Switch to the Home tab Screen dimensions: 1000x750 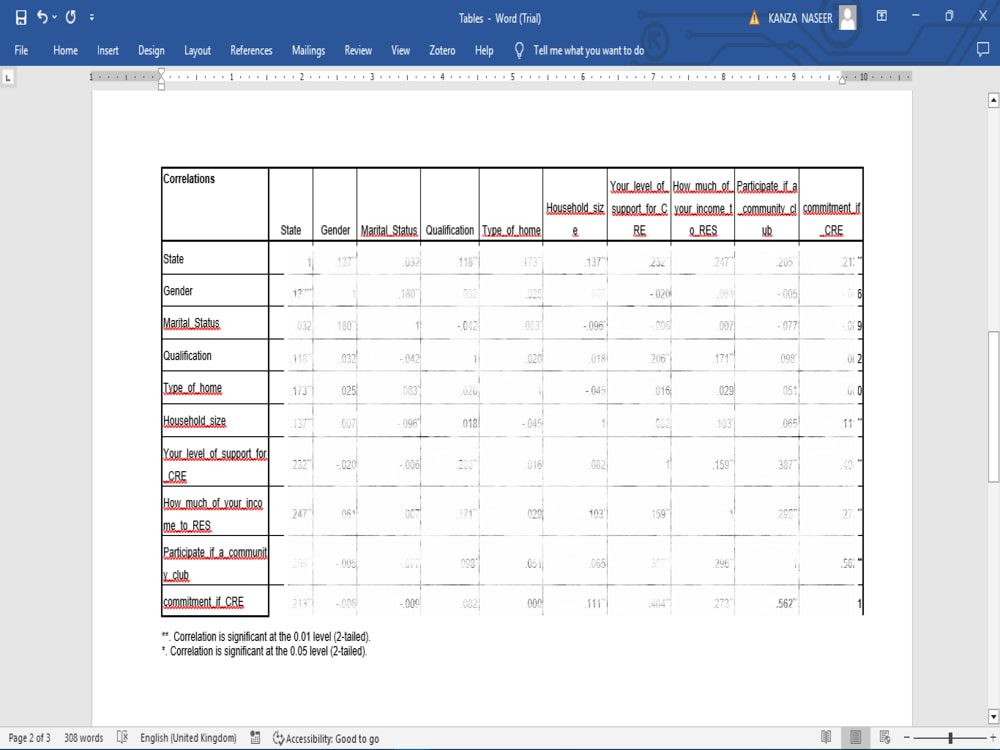[x=65, y=50]
